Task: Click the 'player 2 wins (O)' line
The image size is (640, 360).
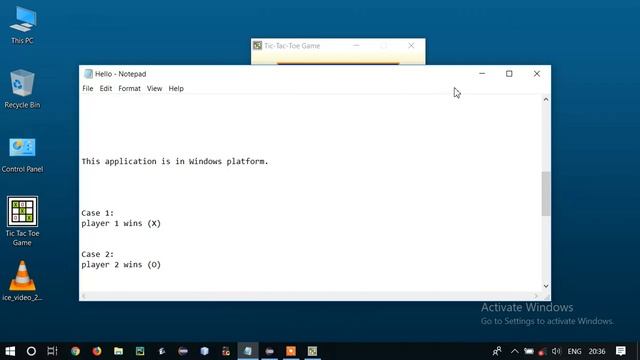Action: (x=121, y=265)
